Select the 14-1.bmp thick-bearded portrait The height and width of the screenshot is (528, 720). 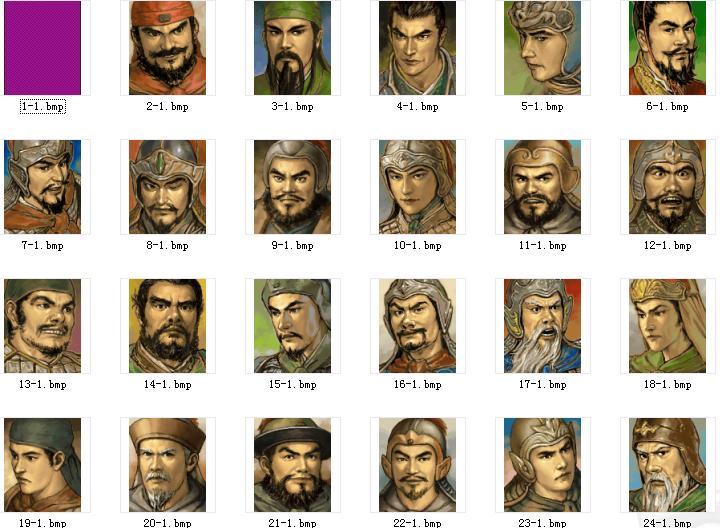168,326
